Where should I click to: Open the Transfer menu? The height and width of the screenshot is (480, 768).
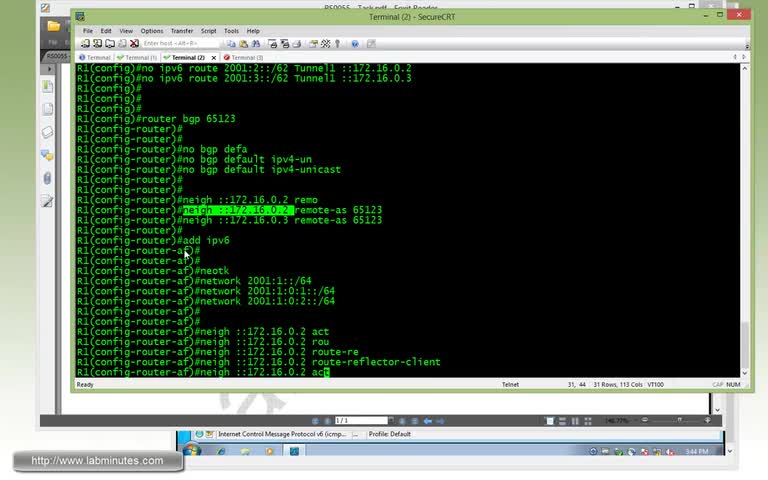coord(182,31)
